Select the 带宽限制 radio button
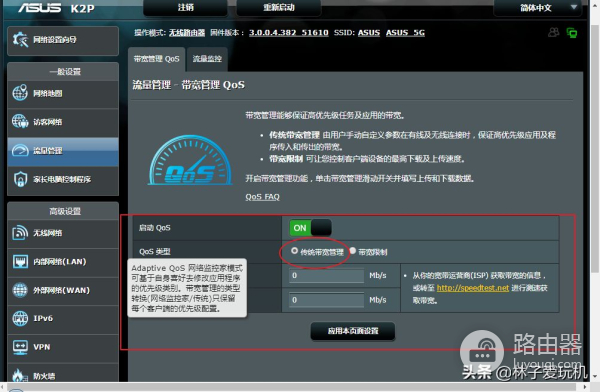 point(352,251)
